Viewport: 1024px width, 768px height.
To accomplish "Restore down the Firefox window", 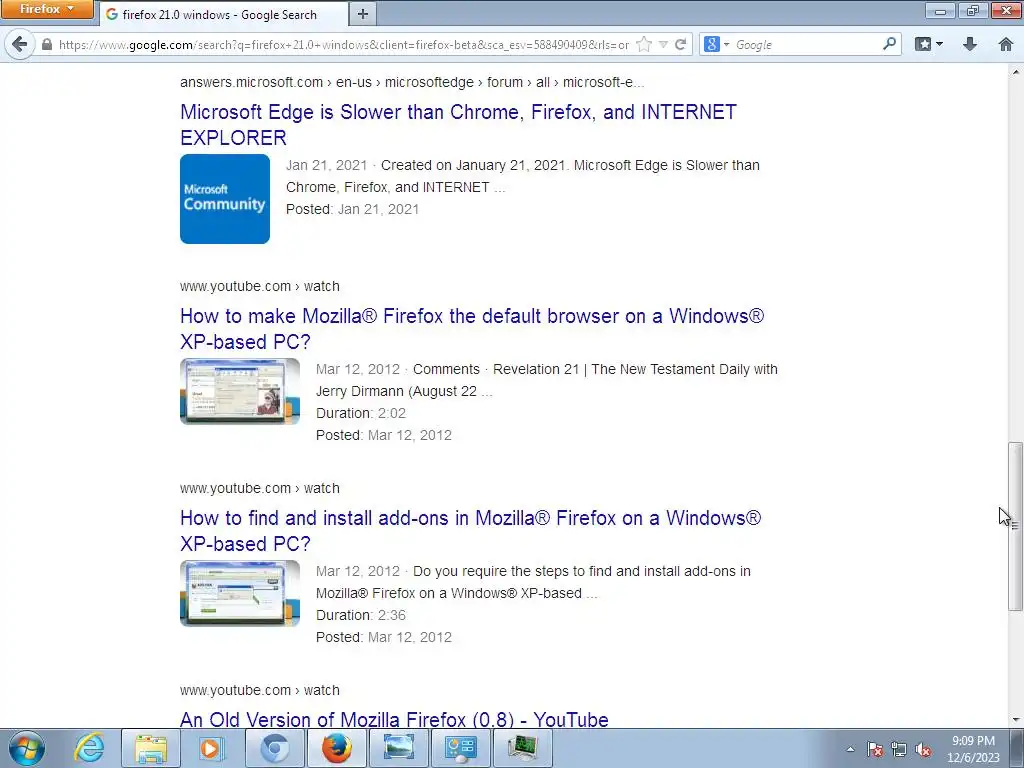I will point(973,10).
